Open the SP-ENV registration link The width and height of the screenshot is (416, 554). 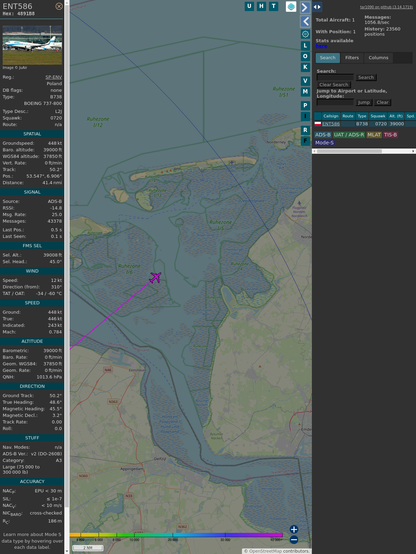[x=53, y=77]
